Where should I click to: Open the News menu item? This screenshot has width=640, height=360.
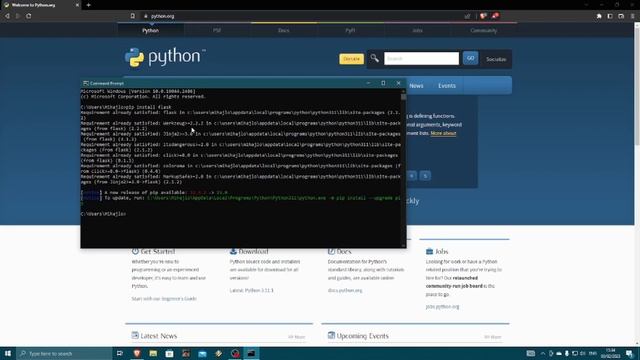tap(416, 86)
